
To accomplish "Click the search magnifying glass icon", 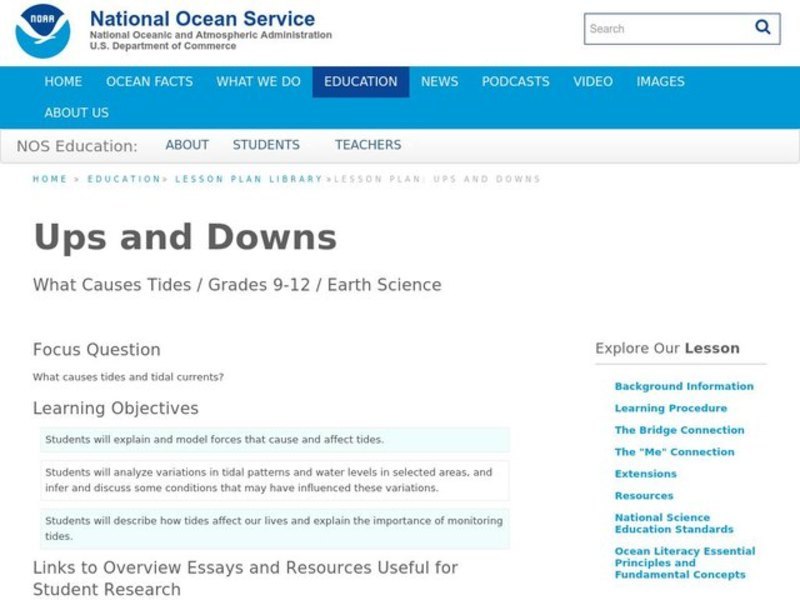I will [762, 28].
